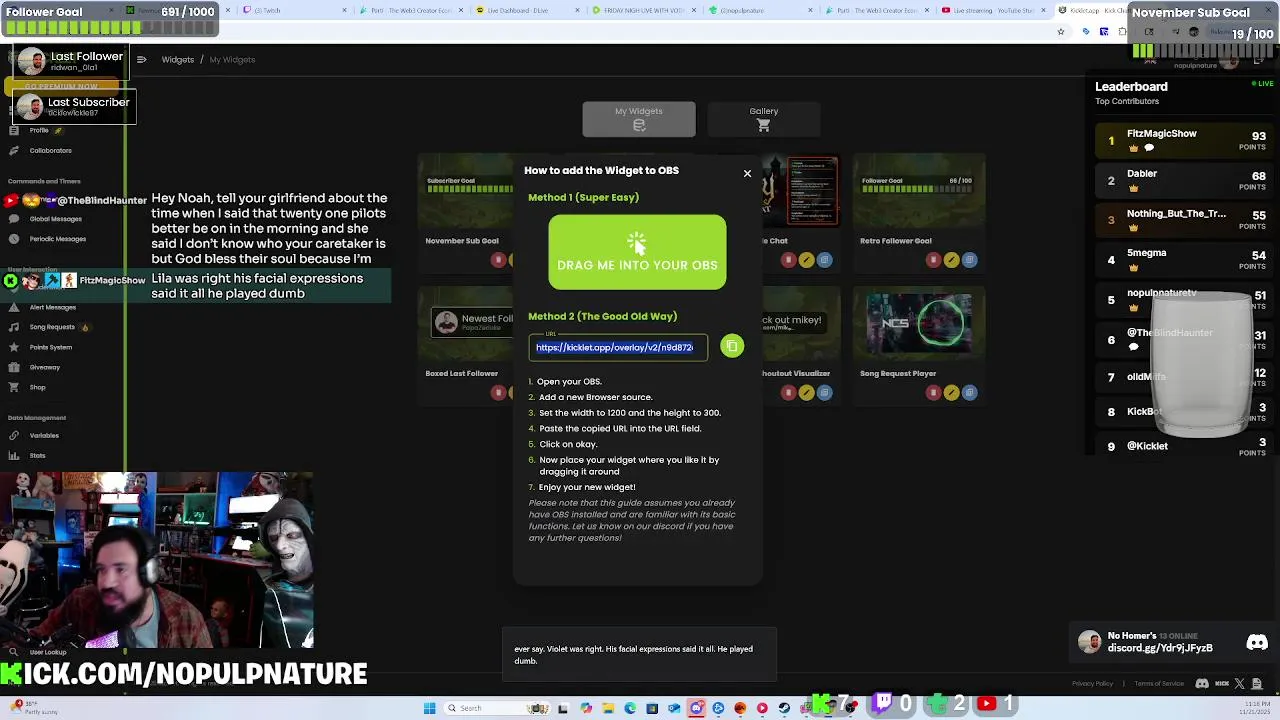Open Profile in the sidebar
Image resolution: width=1280 pixels, height=720 pixels.
[39, 131]
